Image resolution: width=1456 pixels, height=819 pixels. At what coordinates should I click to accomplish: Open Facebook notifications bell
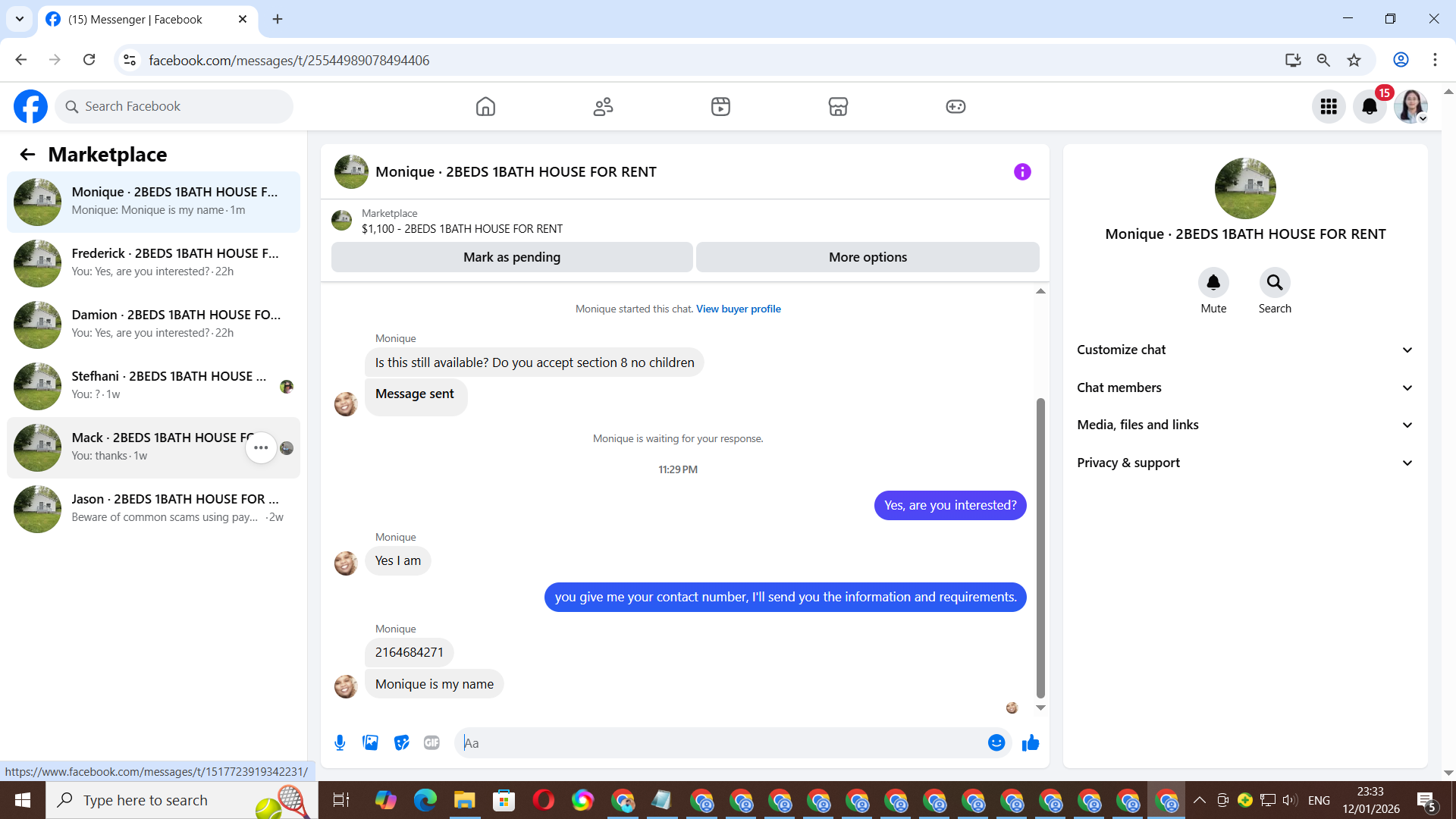click(1370, 107)
